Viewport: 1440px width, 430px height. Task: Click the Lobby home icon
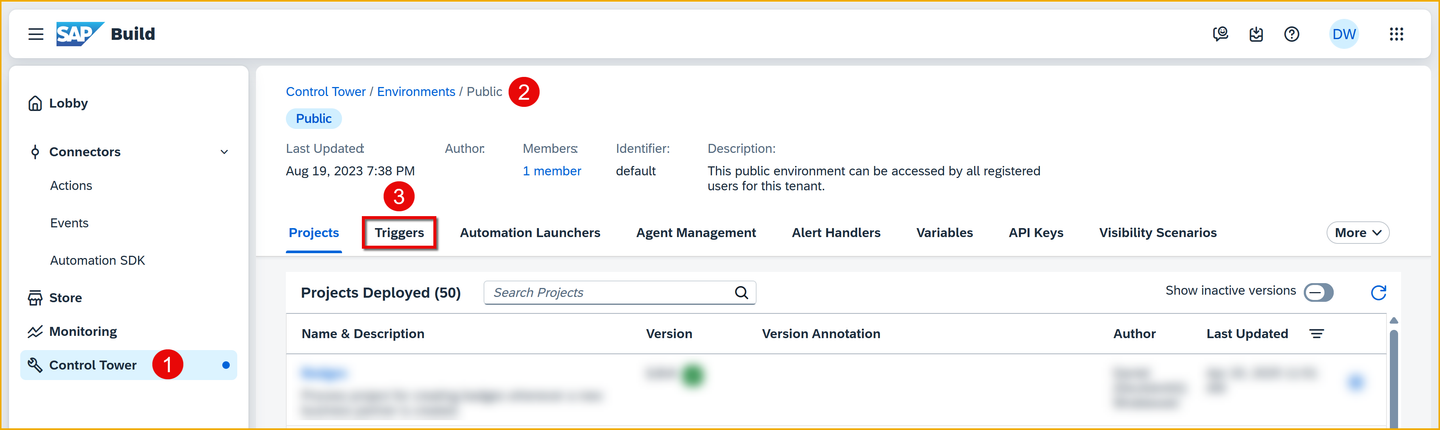35,103
